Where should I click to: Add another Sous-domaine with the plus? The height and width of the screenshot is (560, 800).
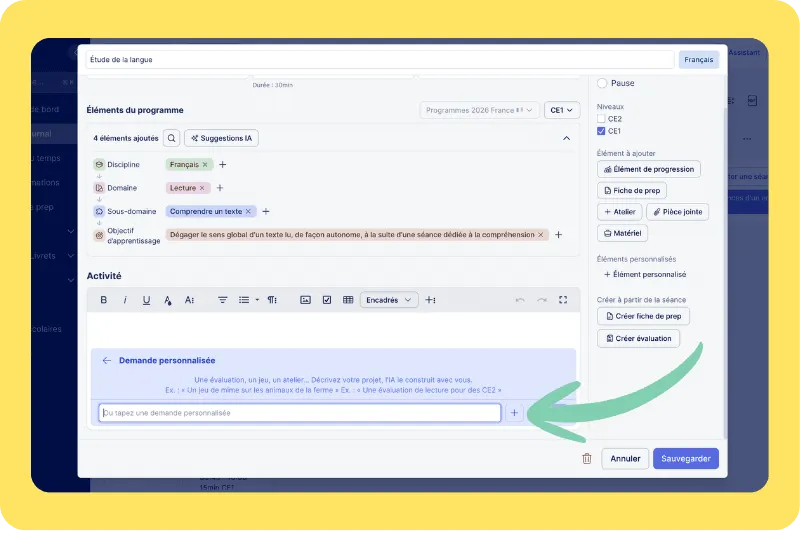266,212
